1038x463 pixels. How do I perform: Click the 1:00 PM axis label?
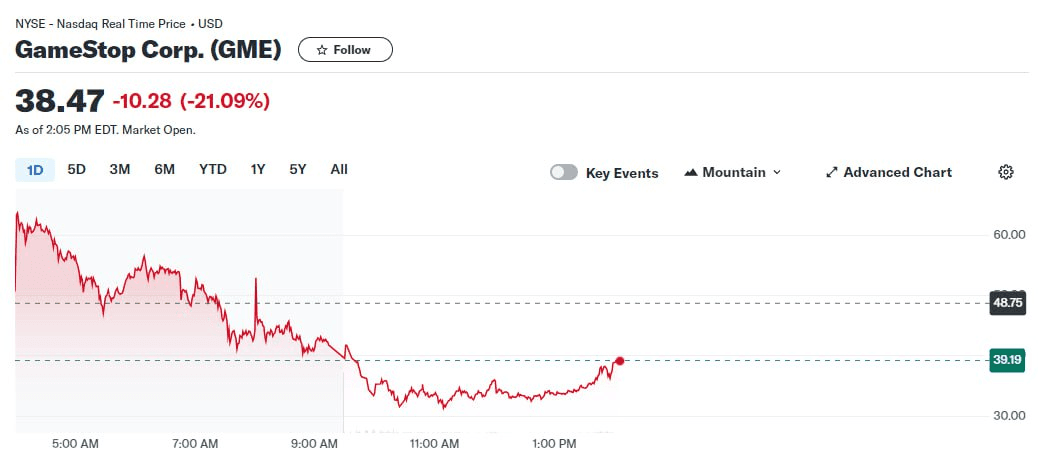(x=554, y=443)
